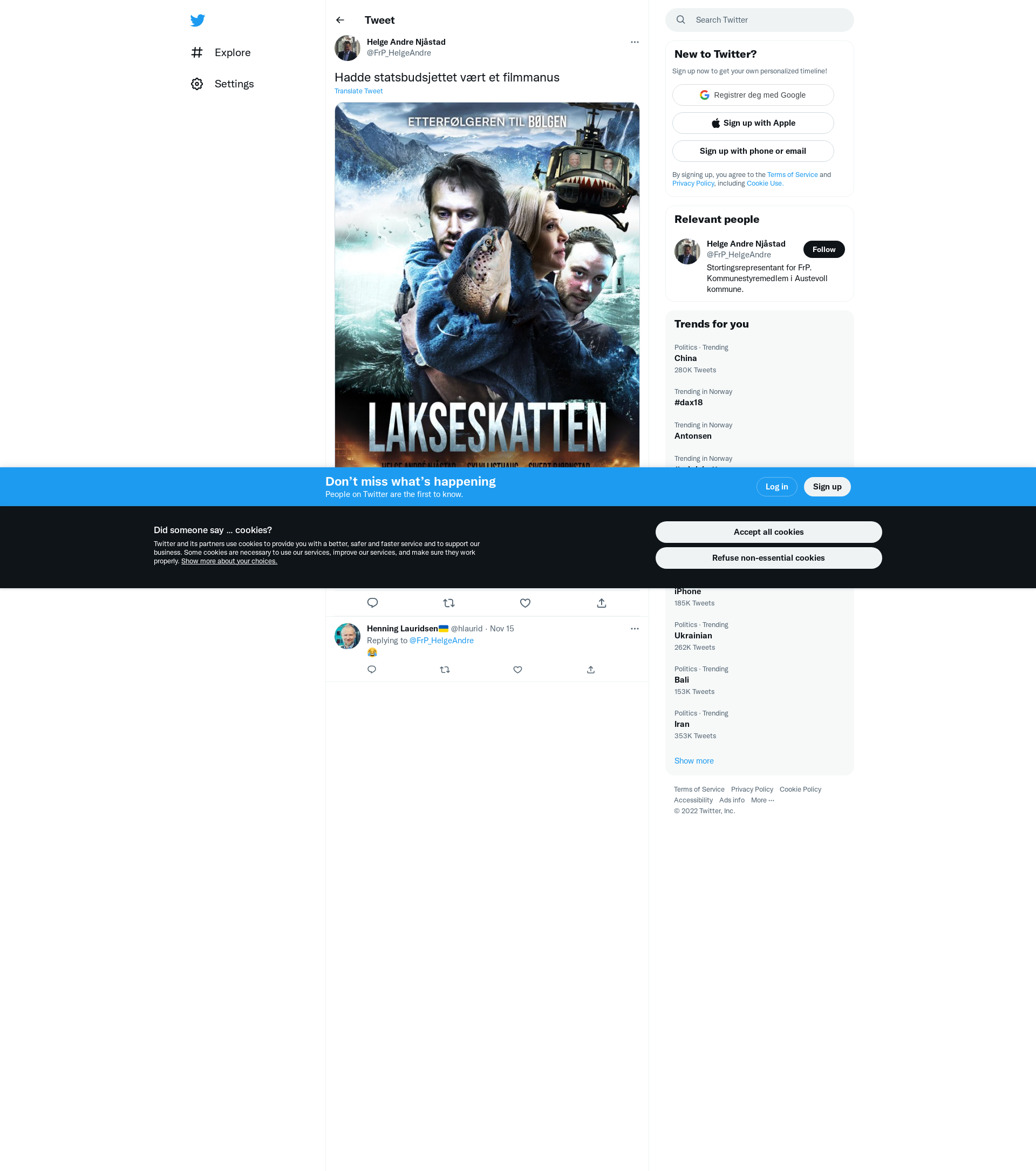Like the main tweet
The height and width of the screenshot is (1171, 1036).
point(525,603)
